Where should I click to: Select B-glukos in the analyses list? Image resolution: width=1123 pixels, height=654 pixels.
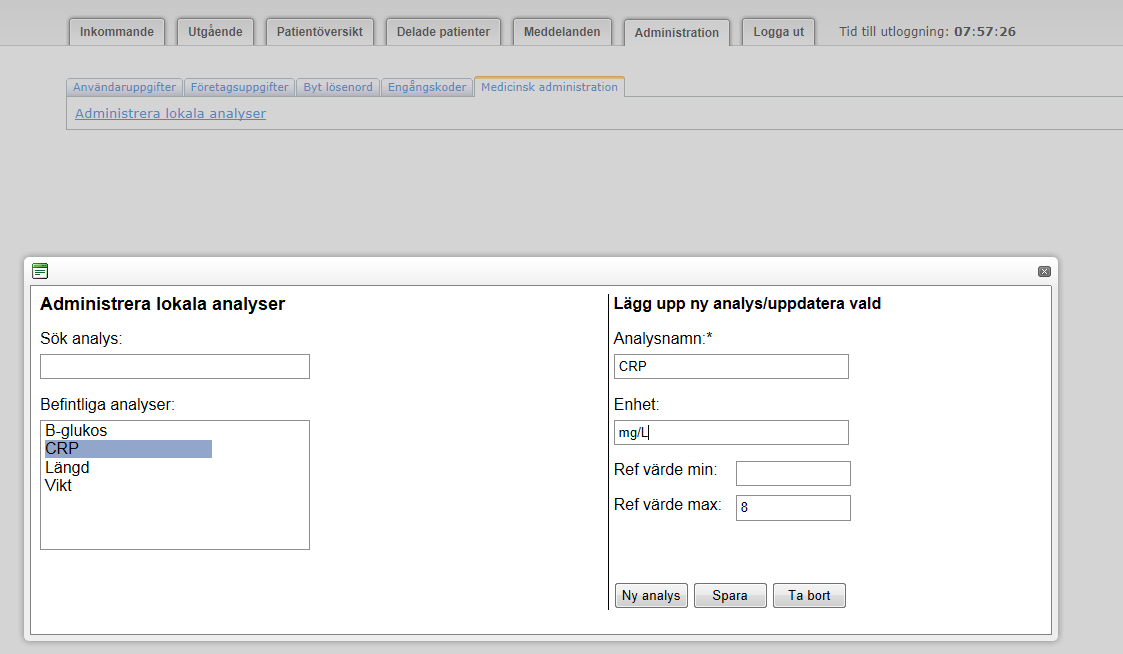coord(128,431)
